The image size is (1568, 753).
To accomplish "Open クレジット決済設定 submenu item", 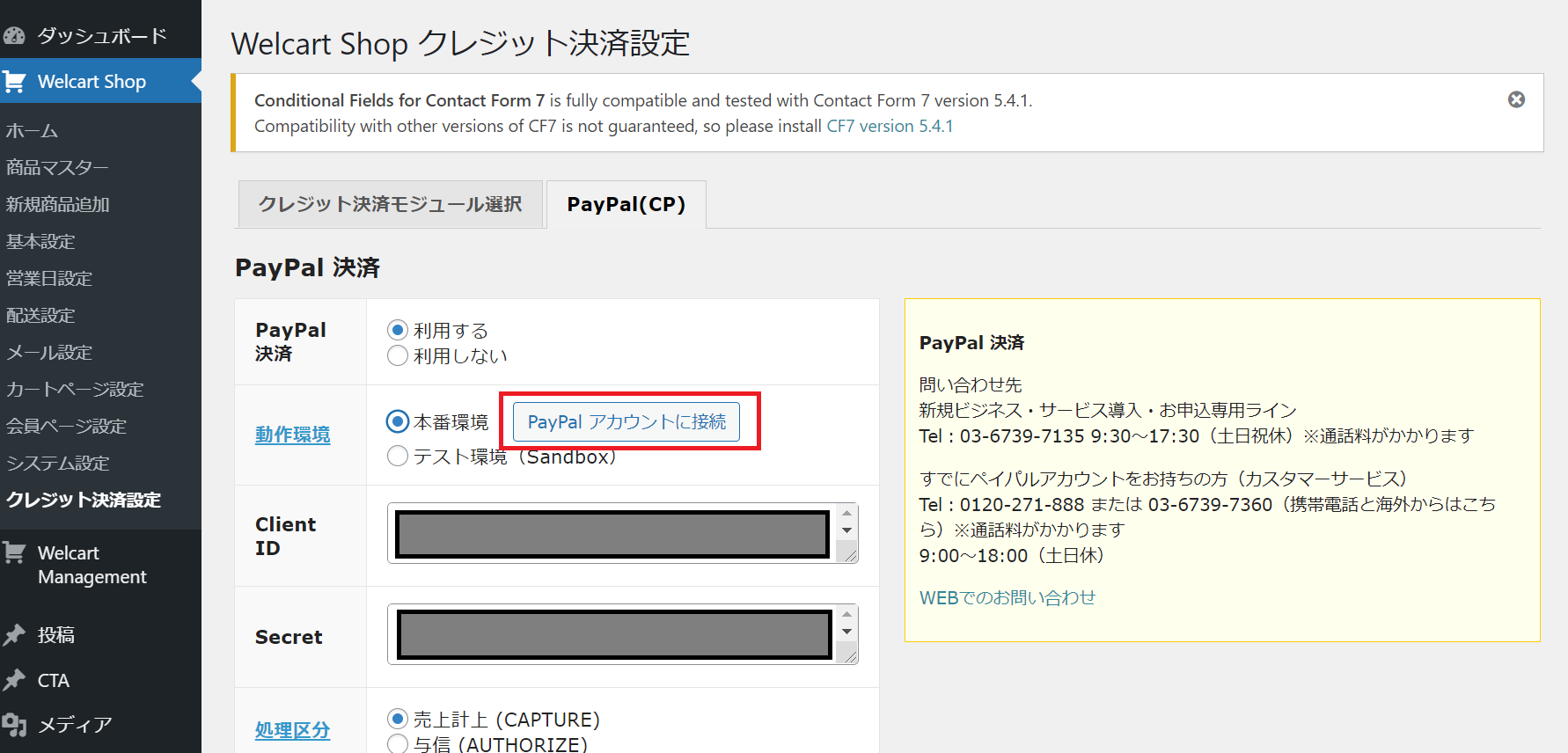I will click(x=84, y=500).
